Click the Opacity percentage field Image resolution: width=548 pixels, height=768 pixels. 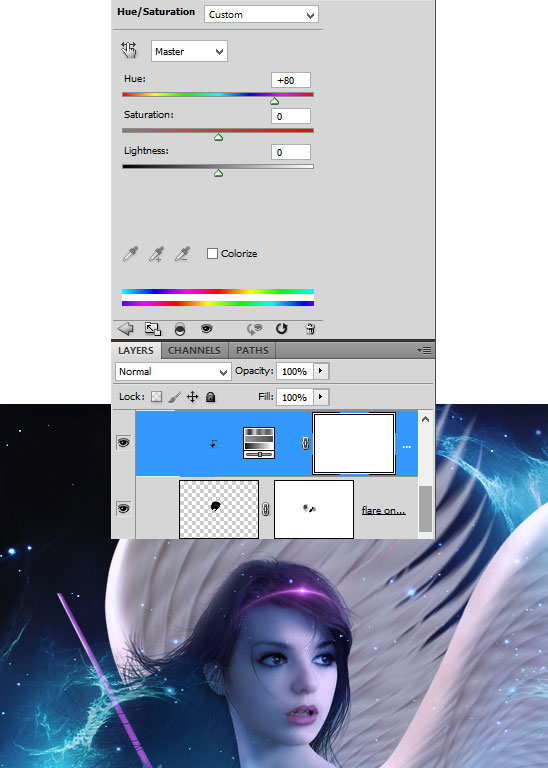click(x=294, y=371)
